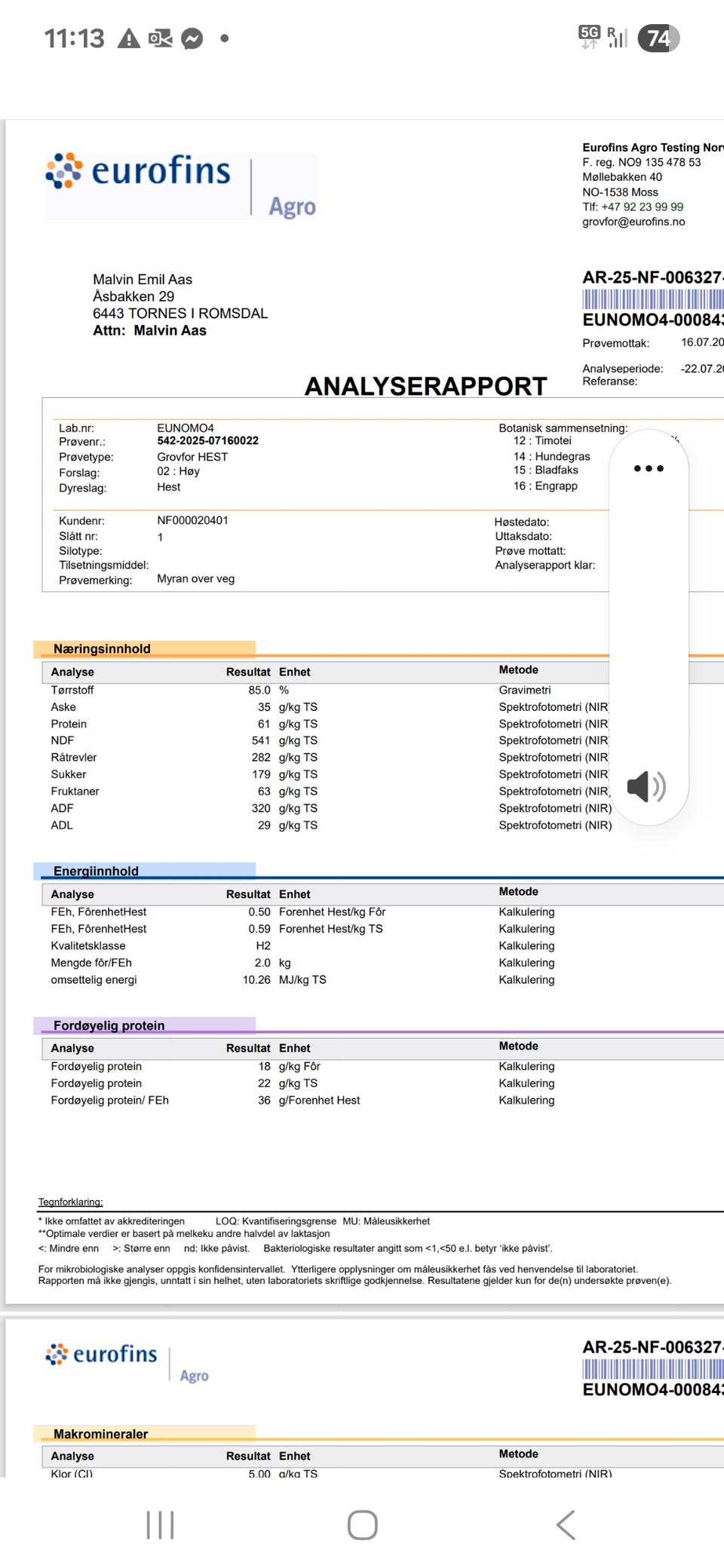Tap the Prøvemerking value Myran over veg
The width and height of the screenshot is (724, 1568).
tap(196, 579)
